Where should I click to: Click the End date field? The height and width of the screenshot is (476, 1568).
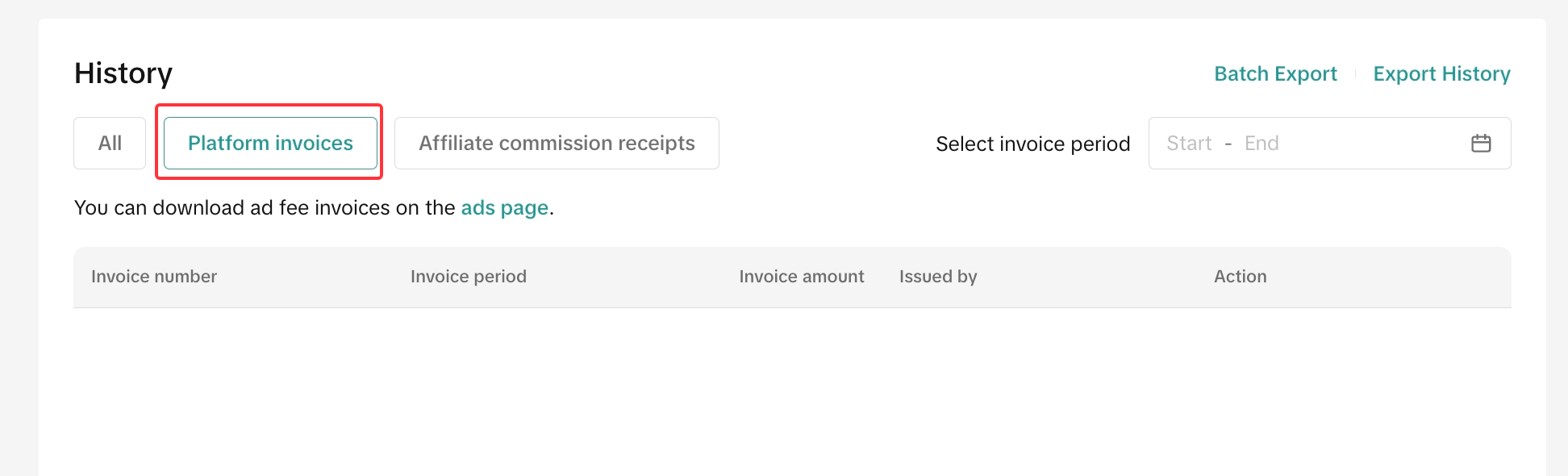[1261, 144]
